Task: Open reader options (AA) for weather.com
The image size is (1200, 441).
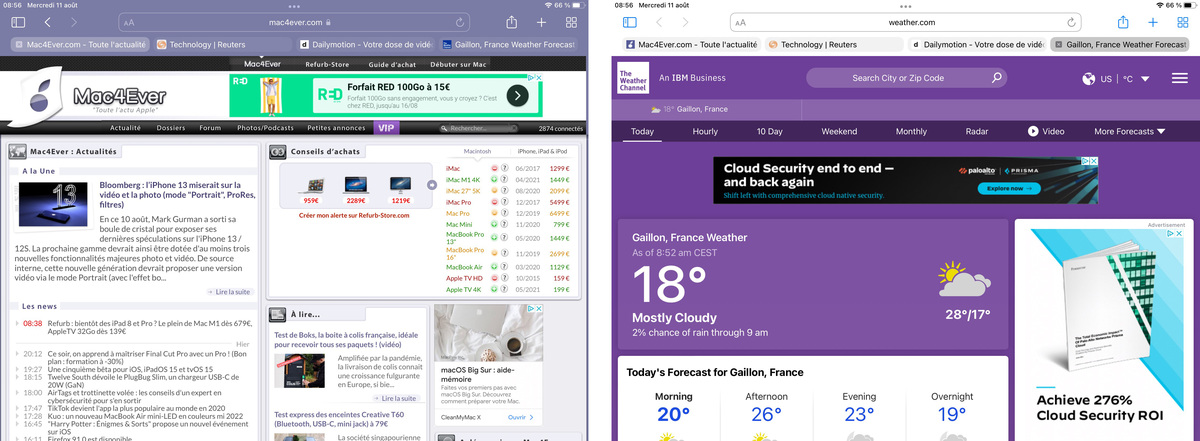Action: (740, 22)
